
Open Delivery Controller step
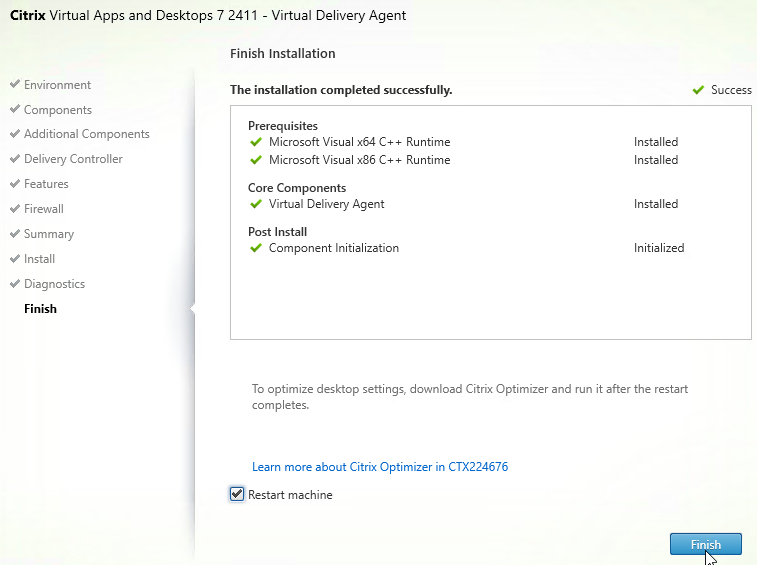point(73,159)
